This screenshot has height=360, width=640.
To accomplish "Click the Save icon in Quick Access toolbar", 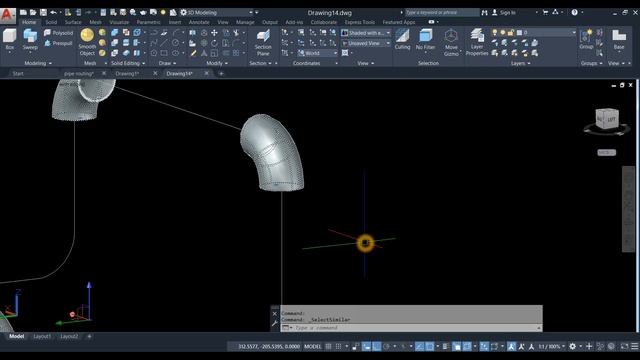I will tap(43, 13).
